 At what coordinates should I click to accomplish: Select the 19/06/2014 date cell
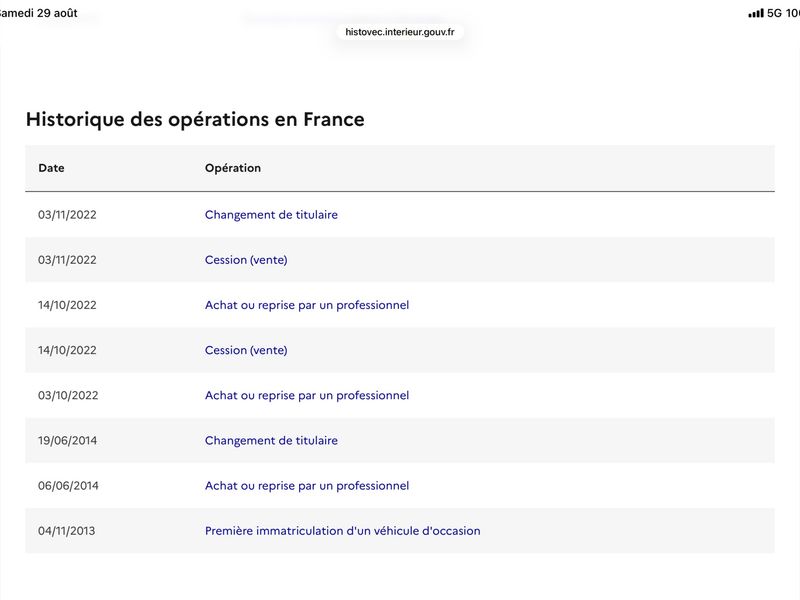coord(67,440)
